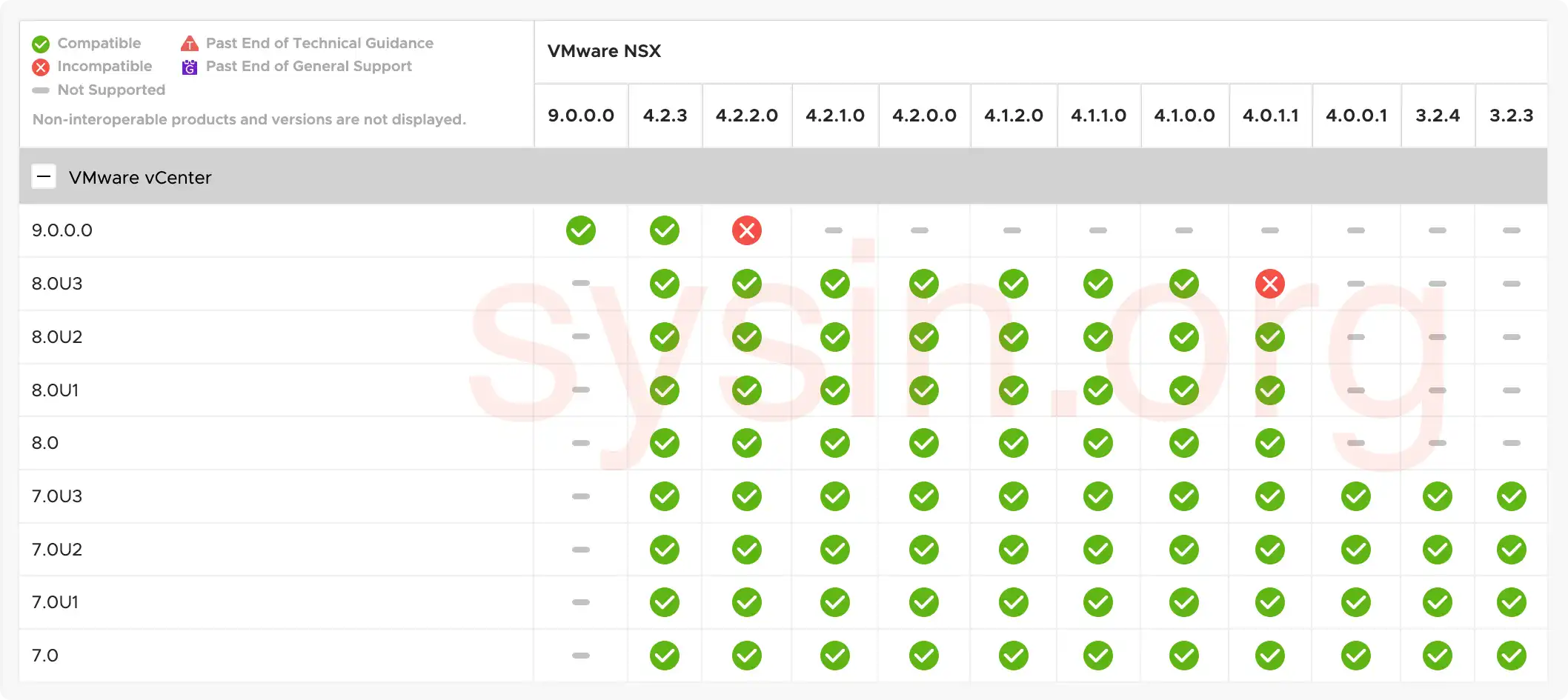Click the green Compatible checkmark for vCenter 9.0.0.0 with NSX 9.0.0.0
This screenshot has height=700, width=1568.
[581, 230]
